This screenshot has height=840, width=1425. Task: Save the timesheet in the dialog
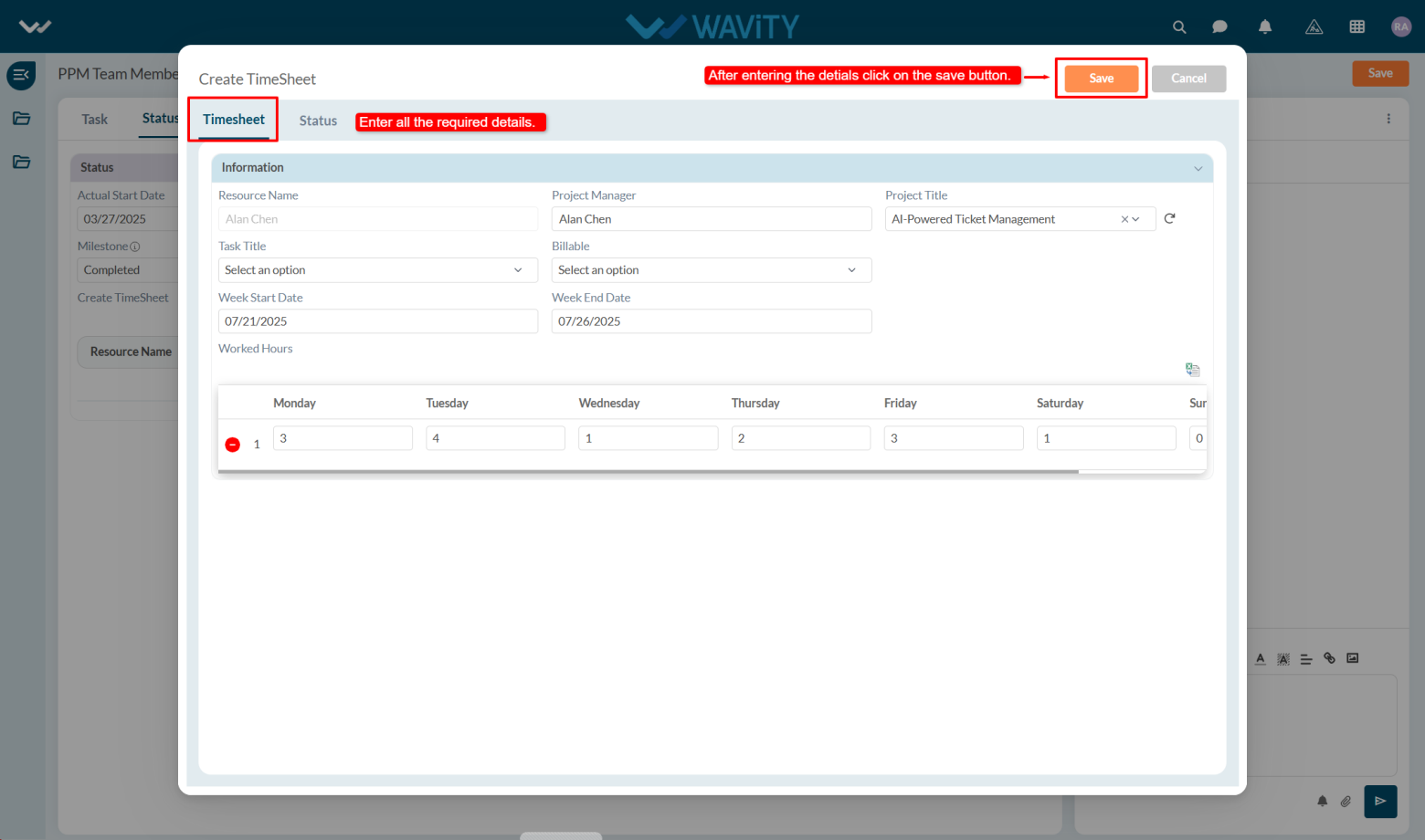click(x=1102, y=79)
